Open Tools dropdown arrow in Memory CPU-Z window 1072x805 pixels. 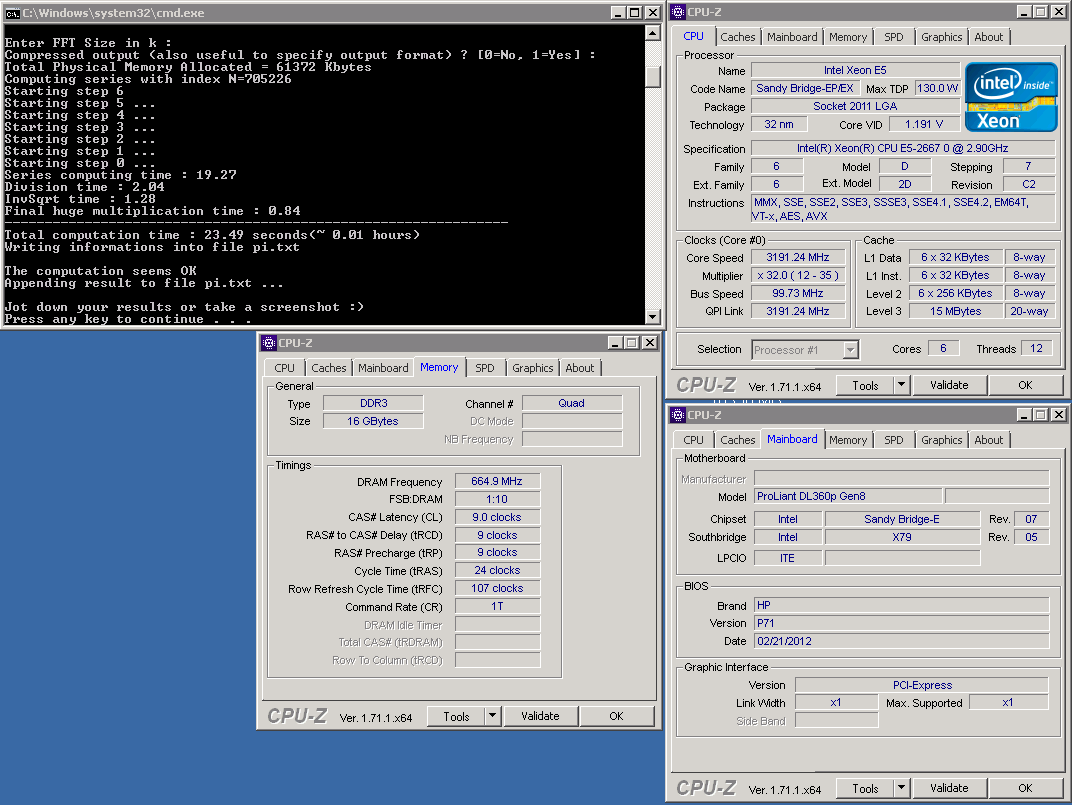coord(492,716)
